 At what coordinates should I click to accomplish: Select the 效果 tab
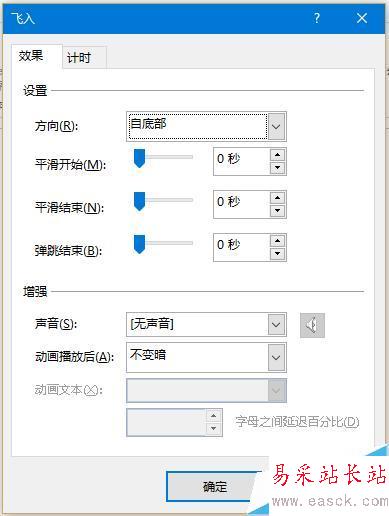[x=31, y=56]
